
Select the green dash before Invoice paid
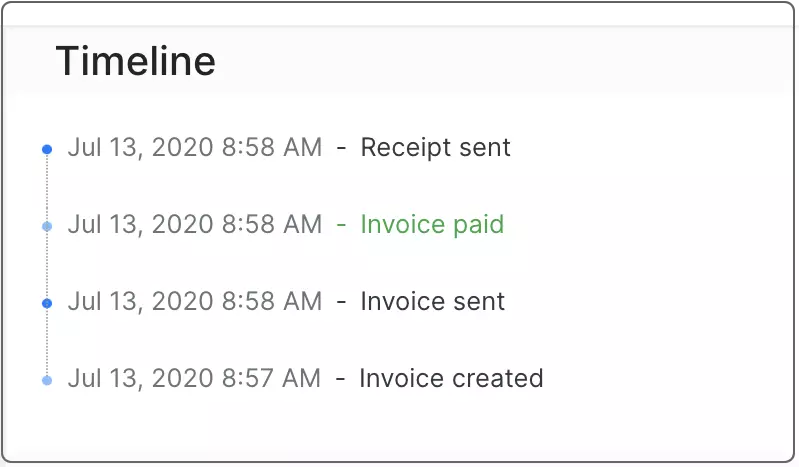(x=341, y=225)
